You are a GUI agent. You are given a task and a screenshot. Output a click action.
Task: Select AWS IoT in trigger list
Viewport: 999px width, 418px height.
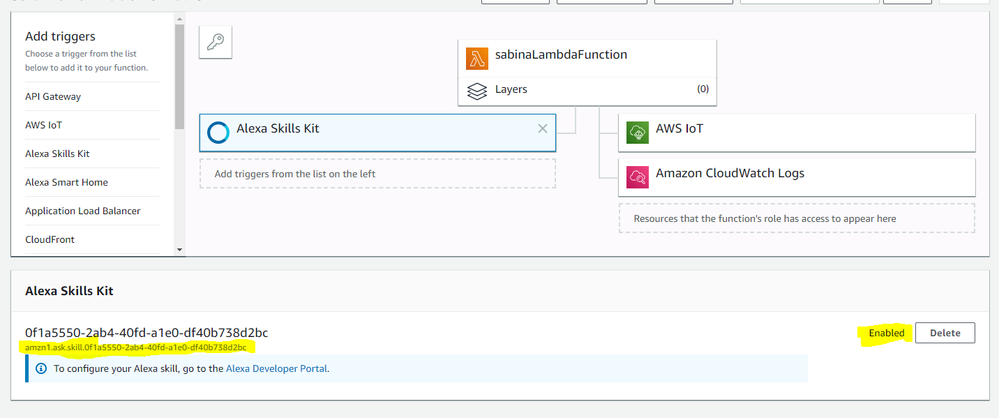pyautogui.click(x=45, y=125)
